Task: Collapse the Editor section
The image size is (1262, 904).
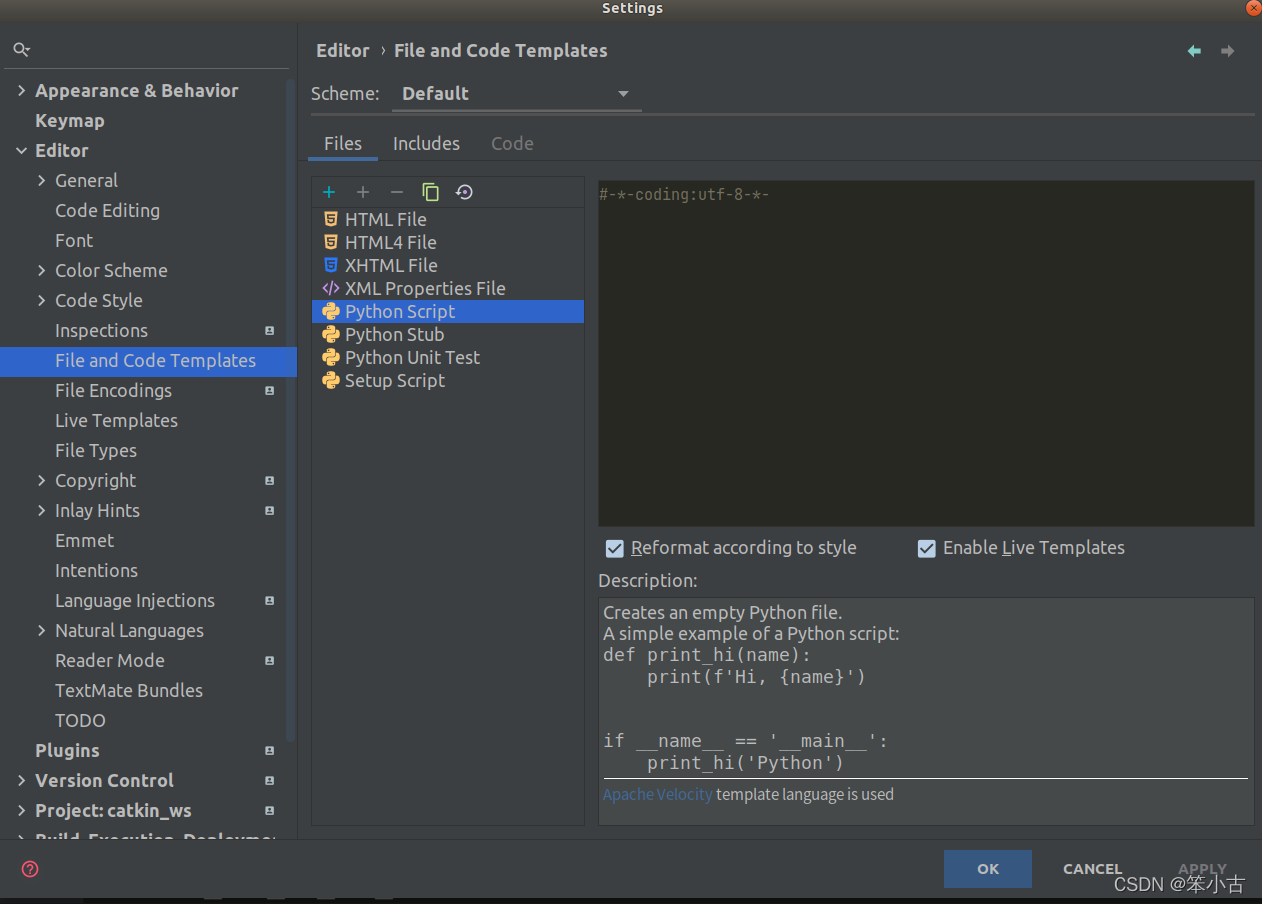Action: pyautogui.click(x=21, y=151)
